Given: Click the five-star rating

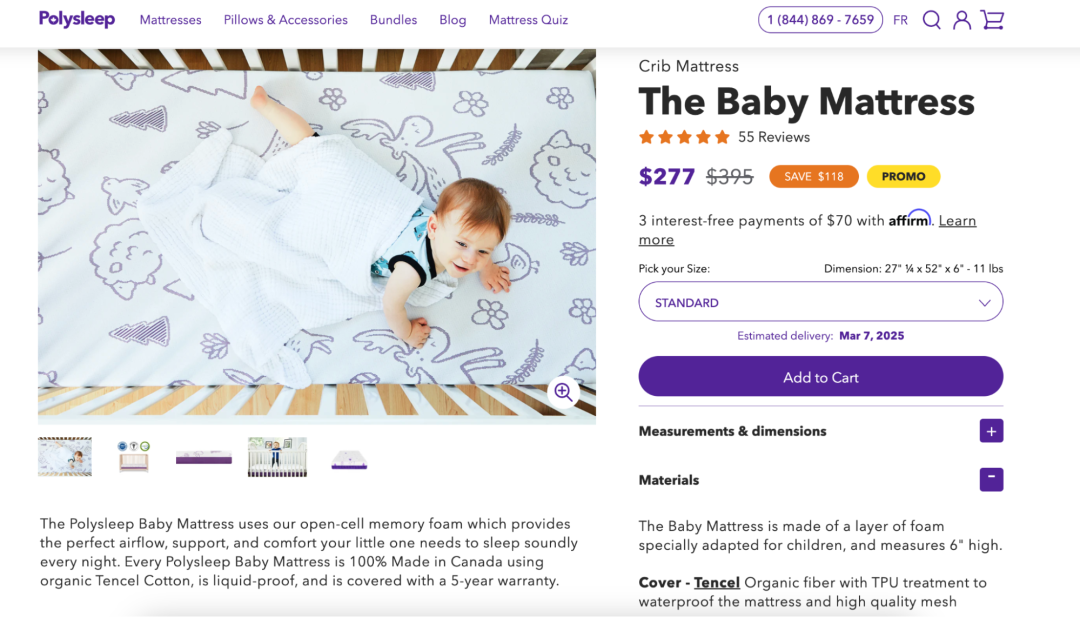Looking at the screenshot, I should [684, 137].
